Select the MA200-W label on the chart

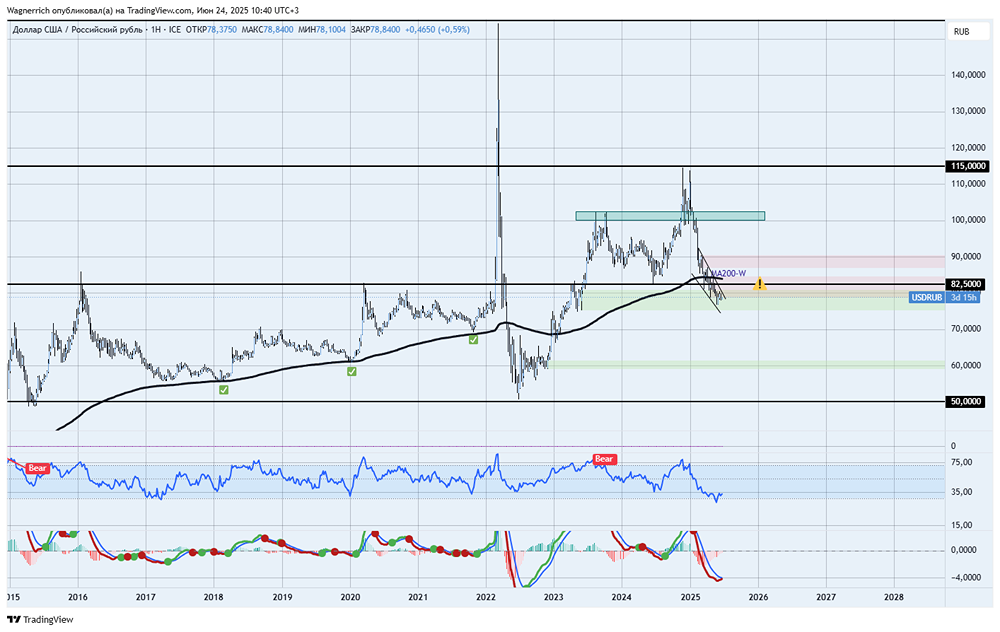click(728, 273)
